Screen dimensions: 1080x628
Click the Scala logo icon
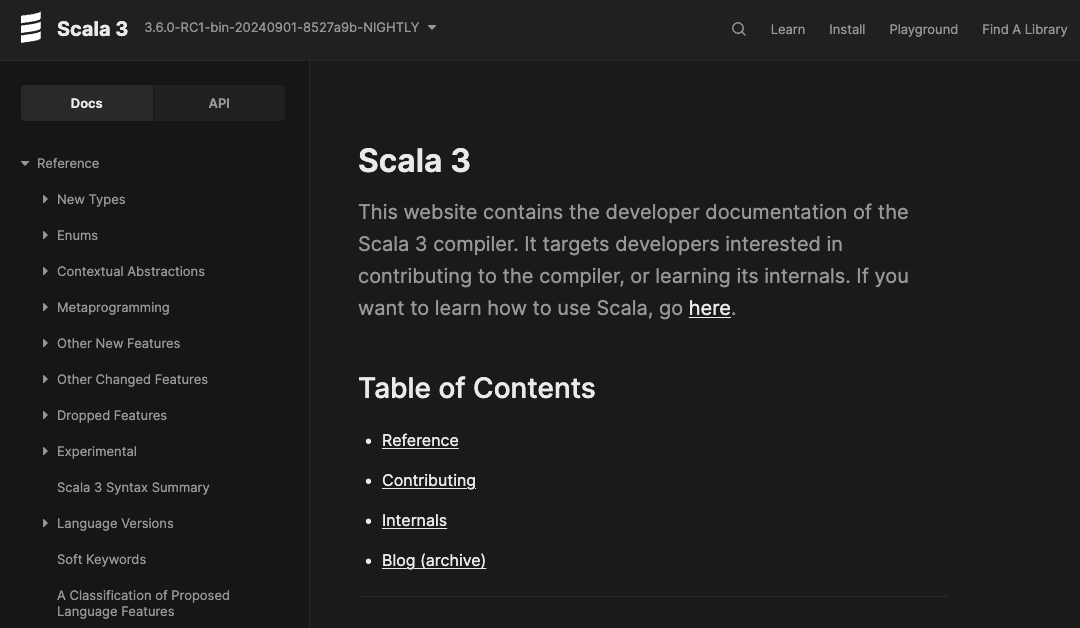[x=31, y=28]
